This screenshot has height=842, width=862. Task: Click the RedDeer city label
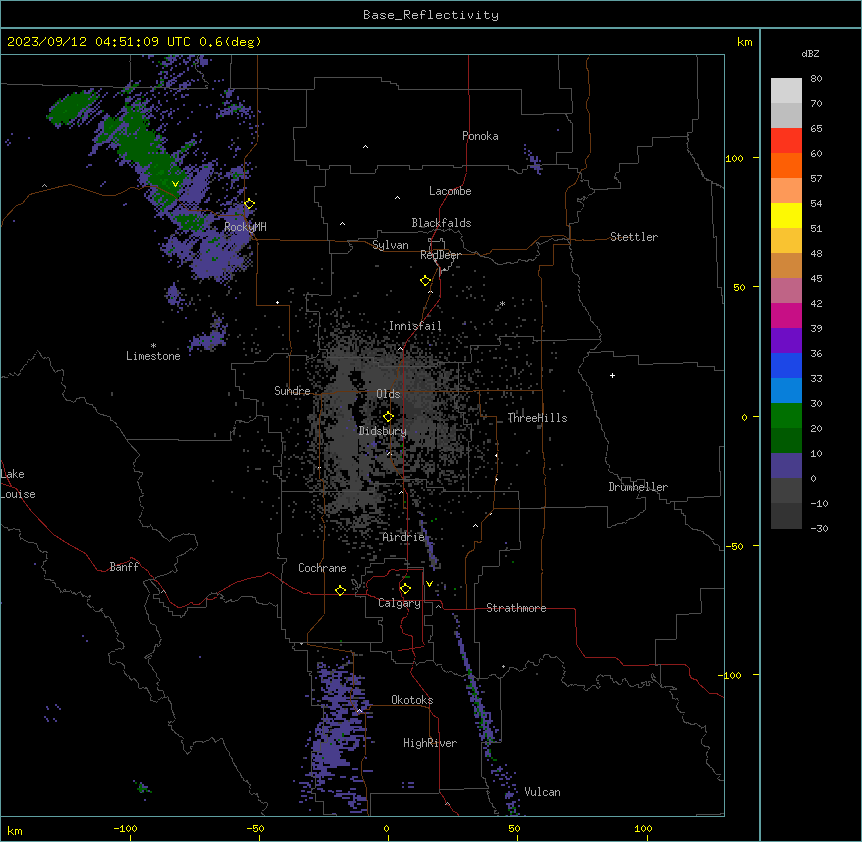(440, 255)
